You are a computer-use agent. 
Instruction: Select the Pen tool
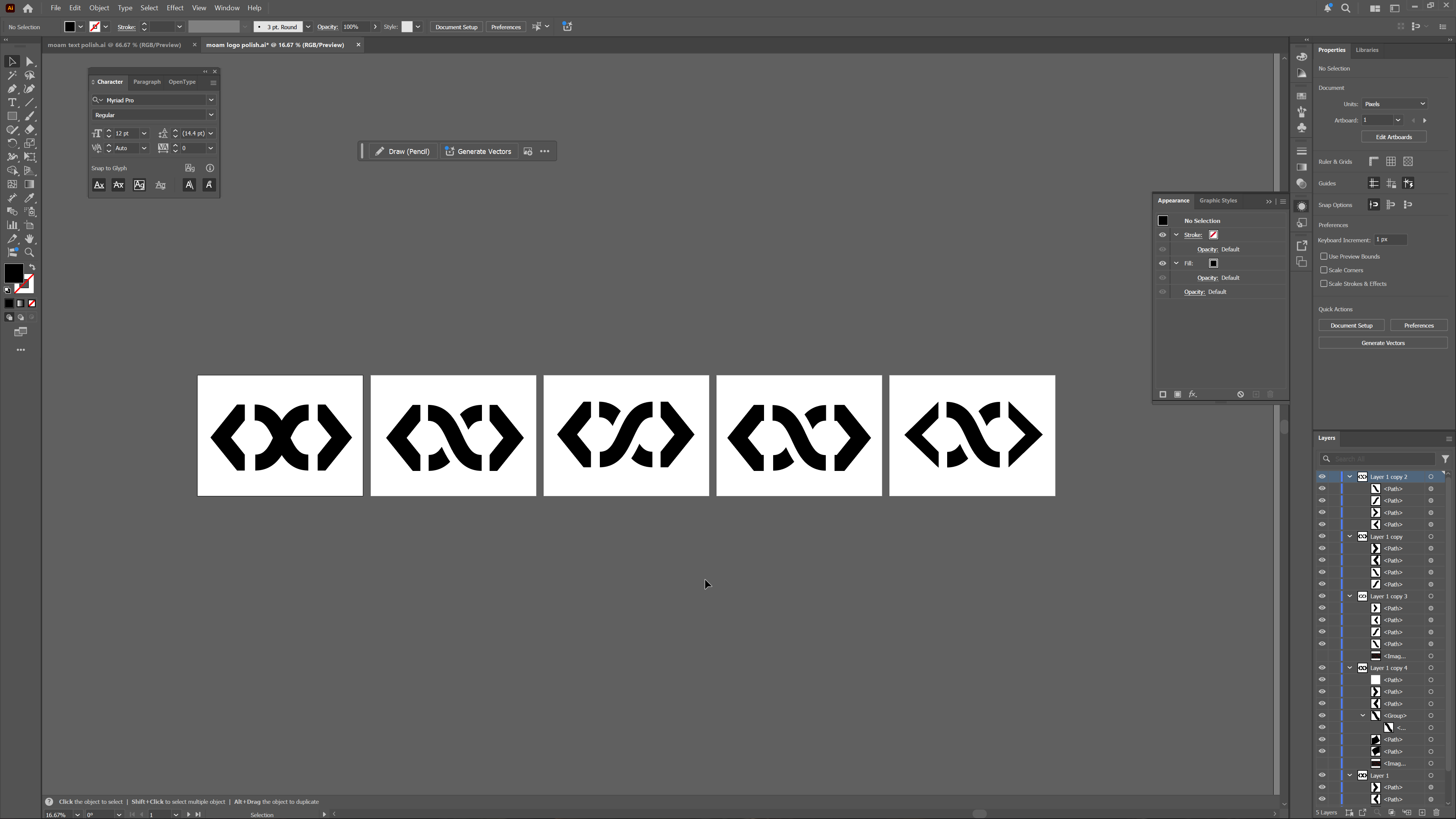tap(12, 89)
